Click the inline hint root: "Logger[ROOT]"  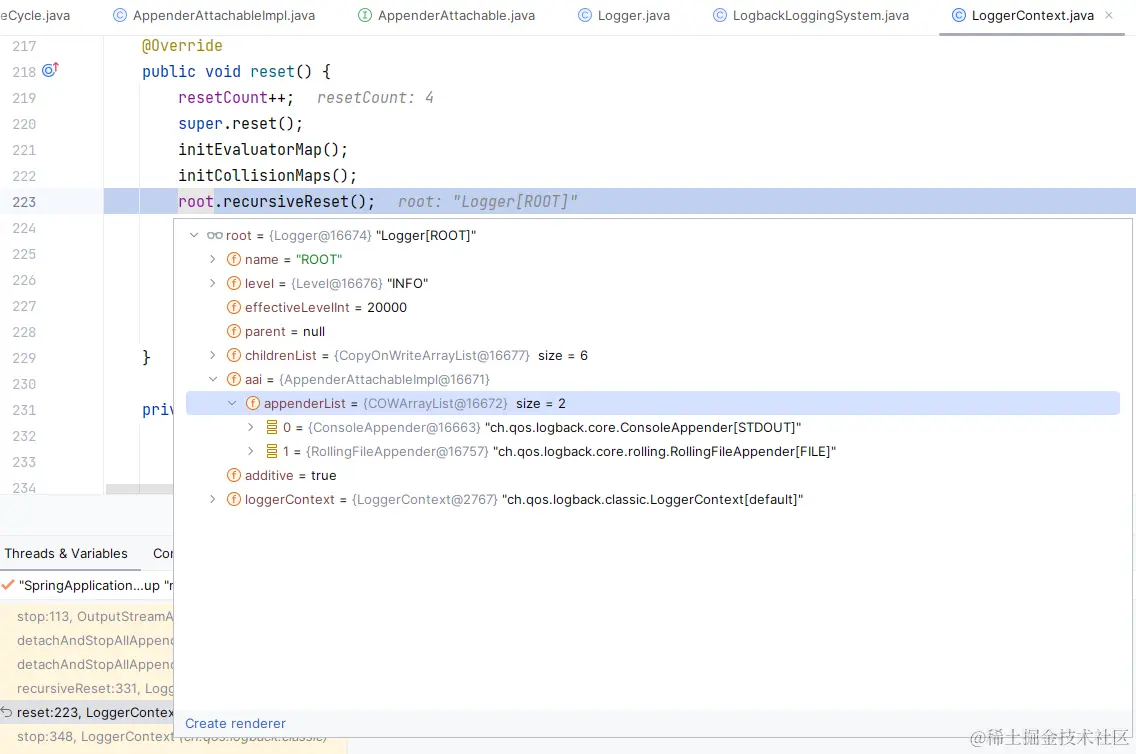[488, 201]
